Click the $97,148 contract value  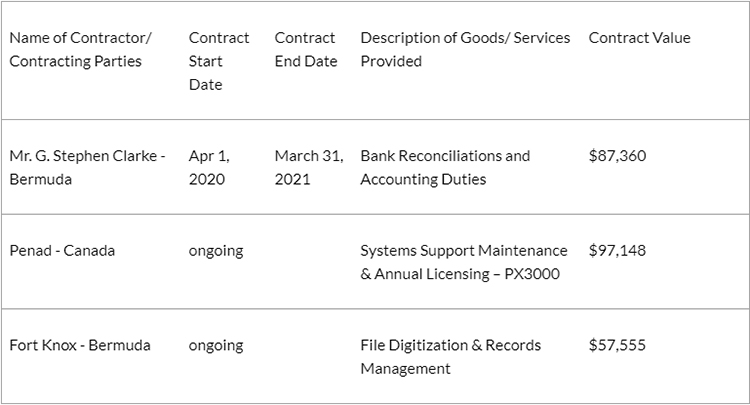tap(617, 250)
